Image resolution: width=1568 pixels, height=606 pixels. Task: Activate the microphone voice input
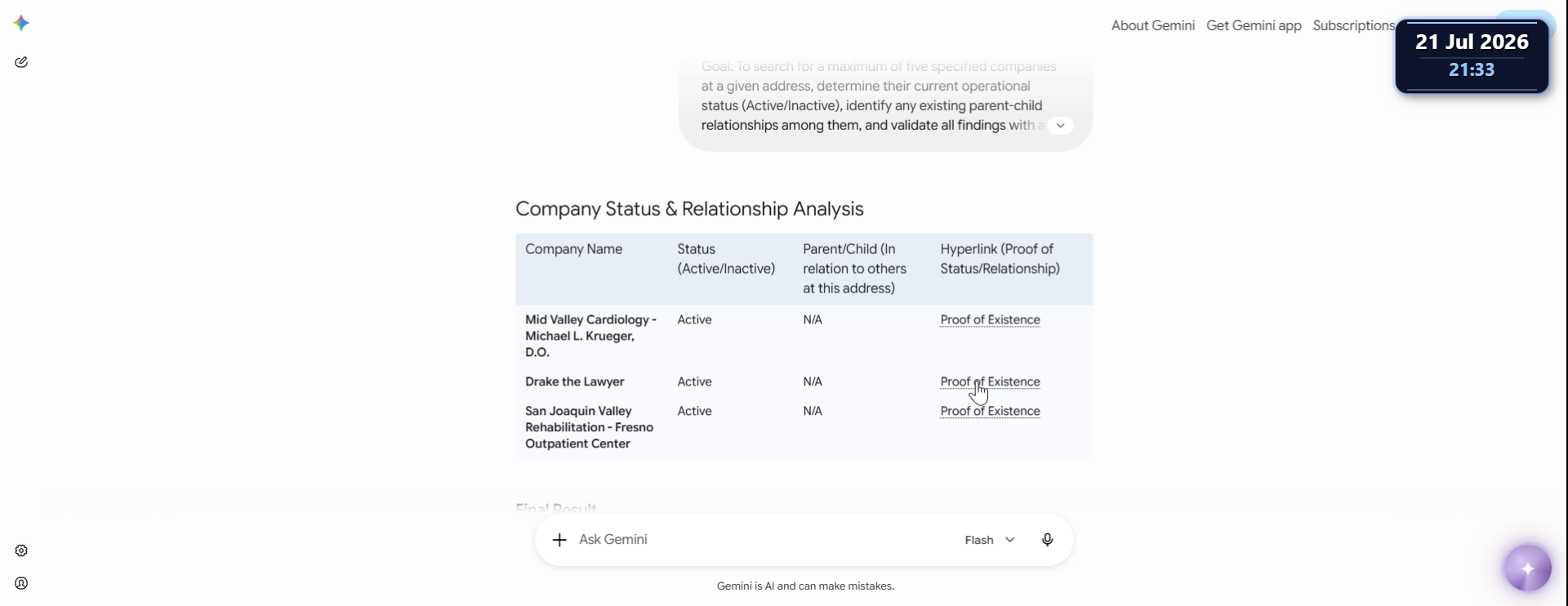tap(1047, 540)
